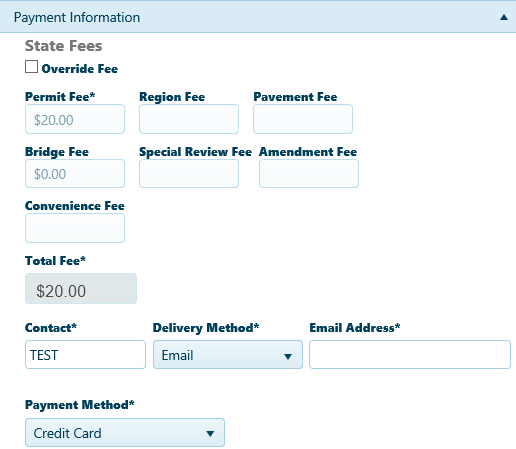Screen dimensions: 516x449
Task: Open the Payment Method dropdown
Action: (x=125, y=433)
